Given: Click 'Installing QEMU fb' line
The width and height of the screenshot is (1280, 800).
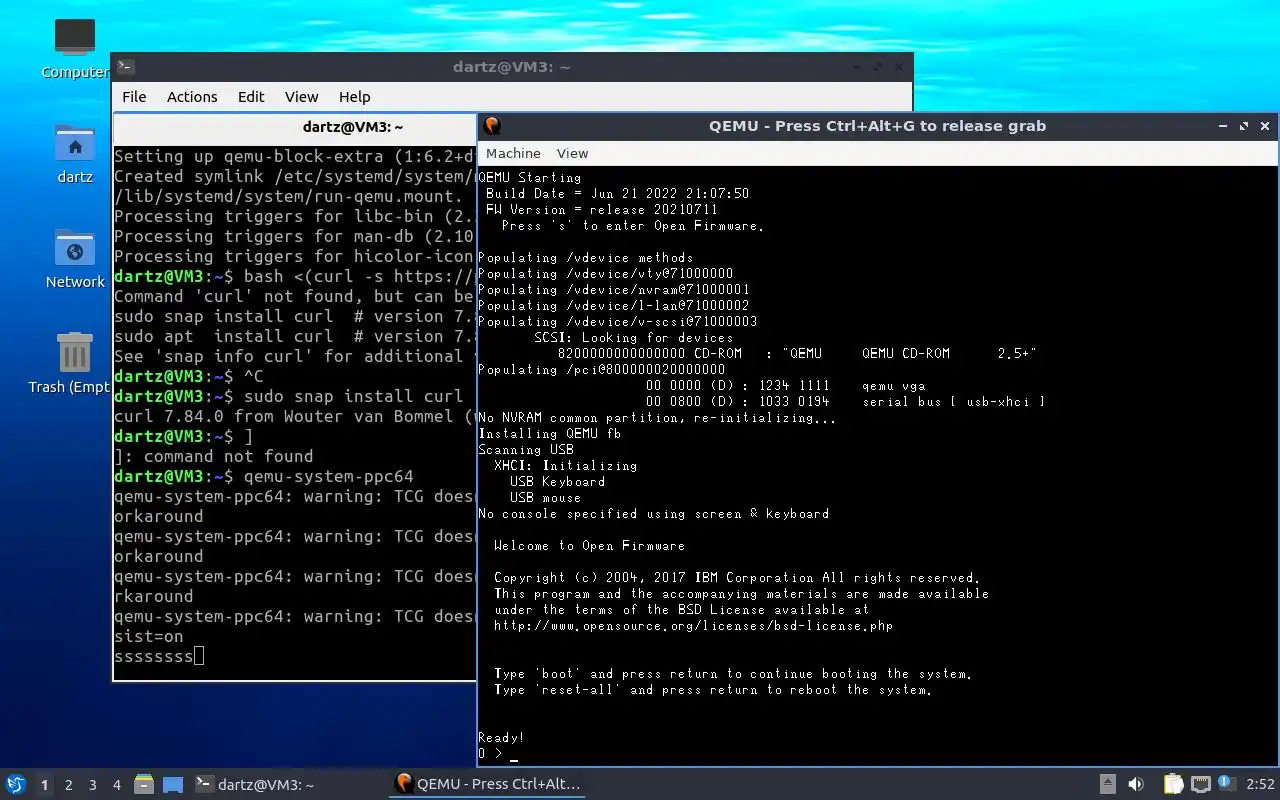Looking at the screenshot, I should click(x=549, y=434).
